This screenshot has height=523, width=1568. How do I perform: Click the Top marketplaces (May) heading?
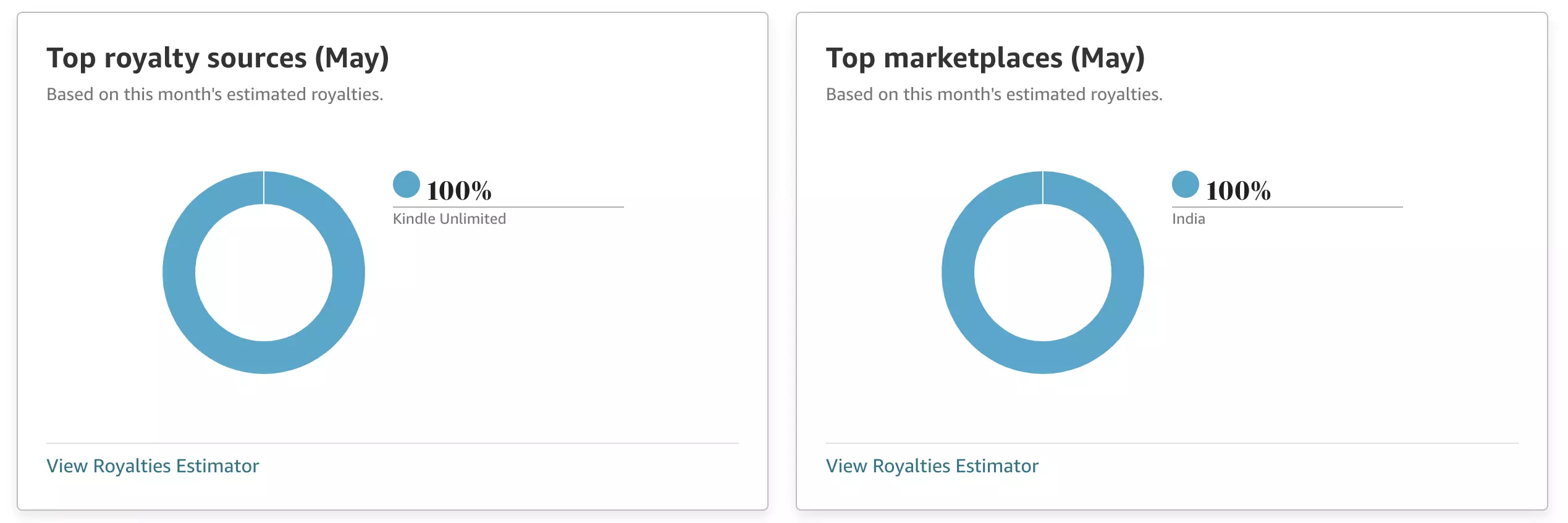click(985, 58)
